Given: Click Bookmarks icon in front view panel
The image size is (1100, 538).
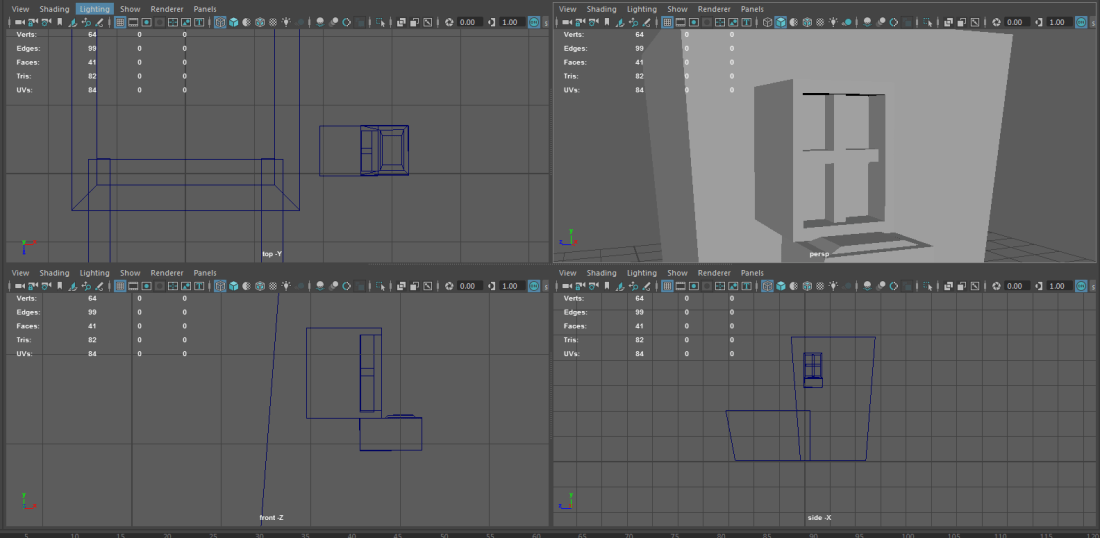Looking at the screenshot, I should (60, 286).
